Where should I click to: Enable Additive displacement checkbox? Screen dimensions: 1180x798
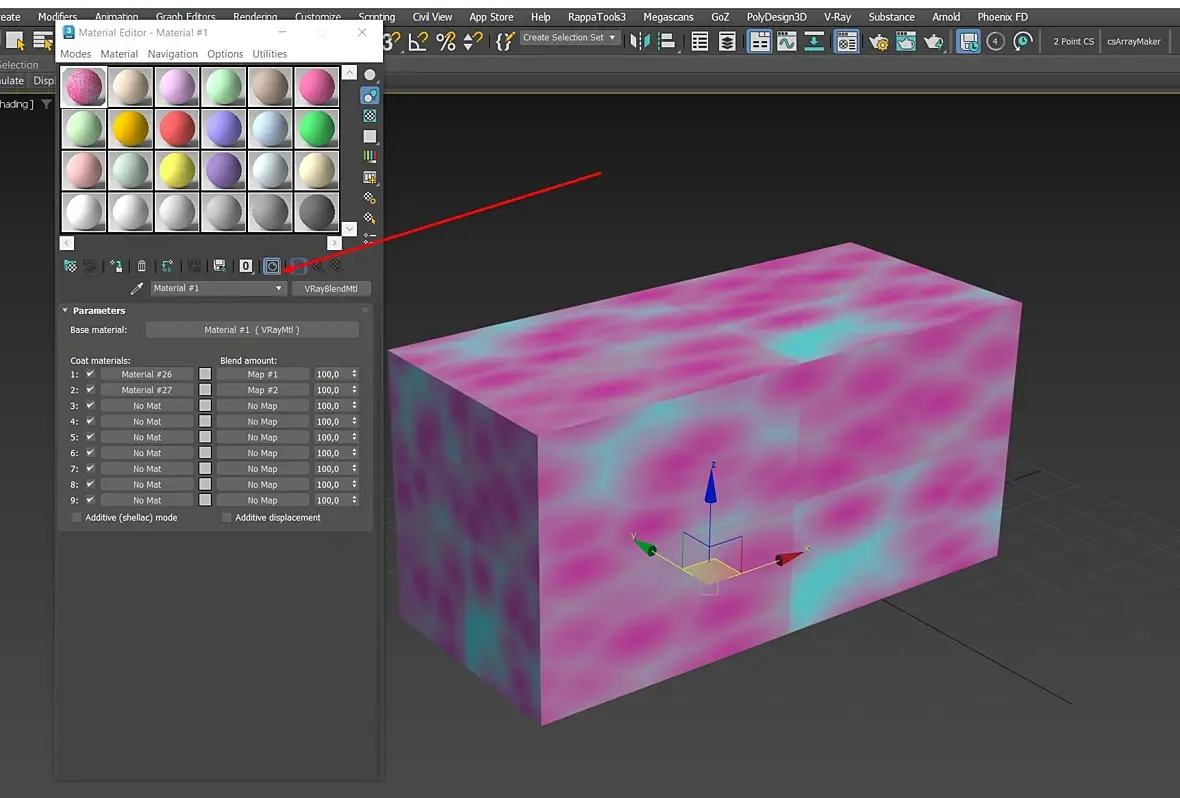coord(226,517)
